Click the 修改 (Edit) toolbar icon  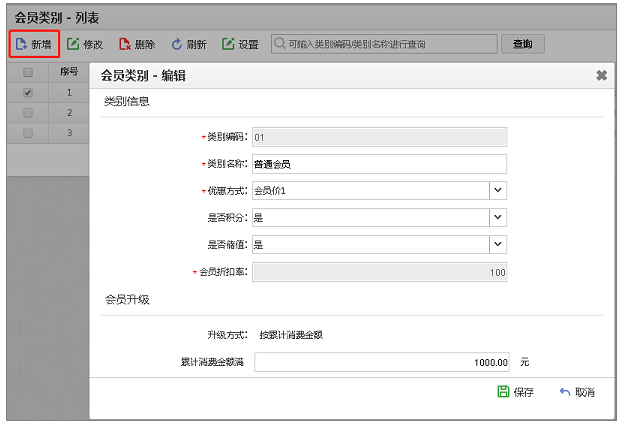[73, 44]
